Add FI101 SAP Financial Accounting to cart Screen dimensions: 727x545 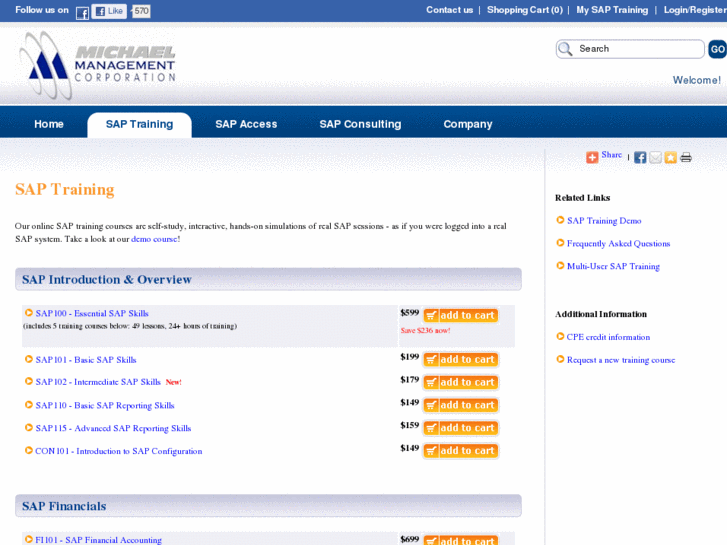(461, 540)
